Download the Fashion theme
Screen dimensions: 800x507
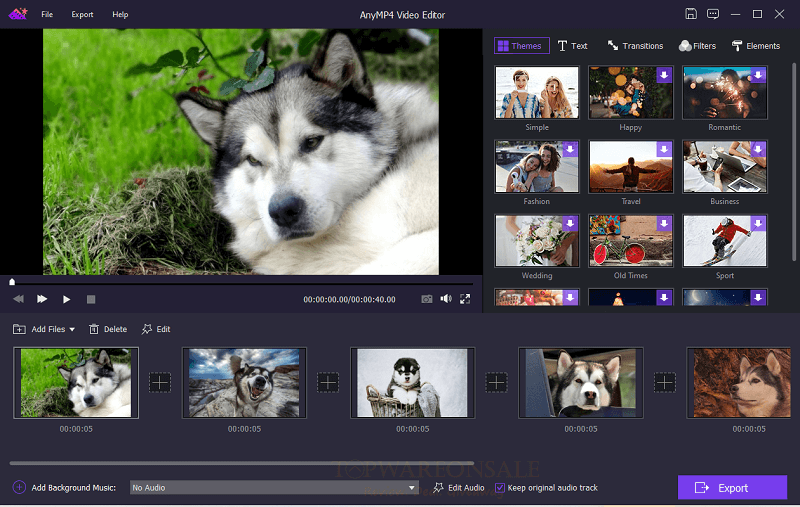[570, 149]
